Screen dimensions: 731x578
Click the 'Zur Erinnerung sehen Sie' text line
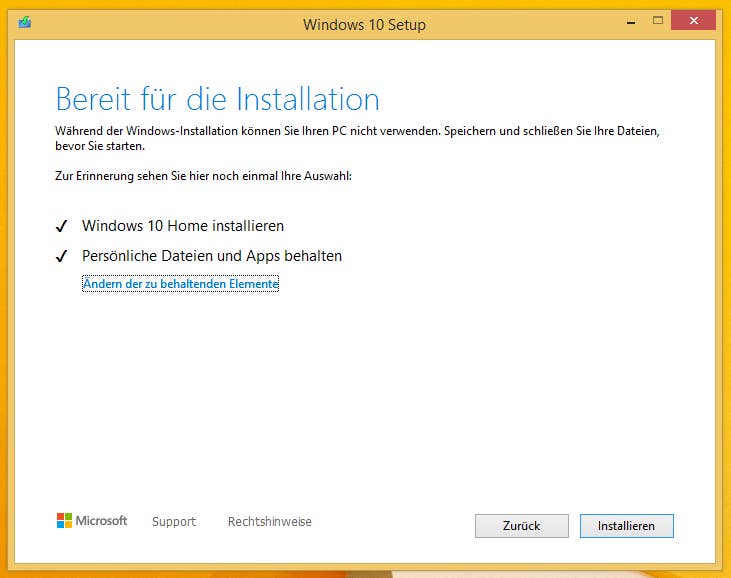(203, 176)
